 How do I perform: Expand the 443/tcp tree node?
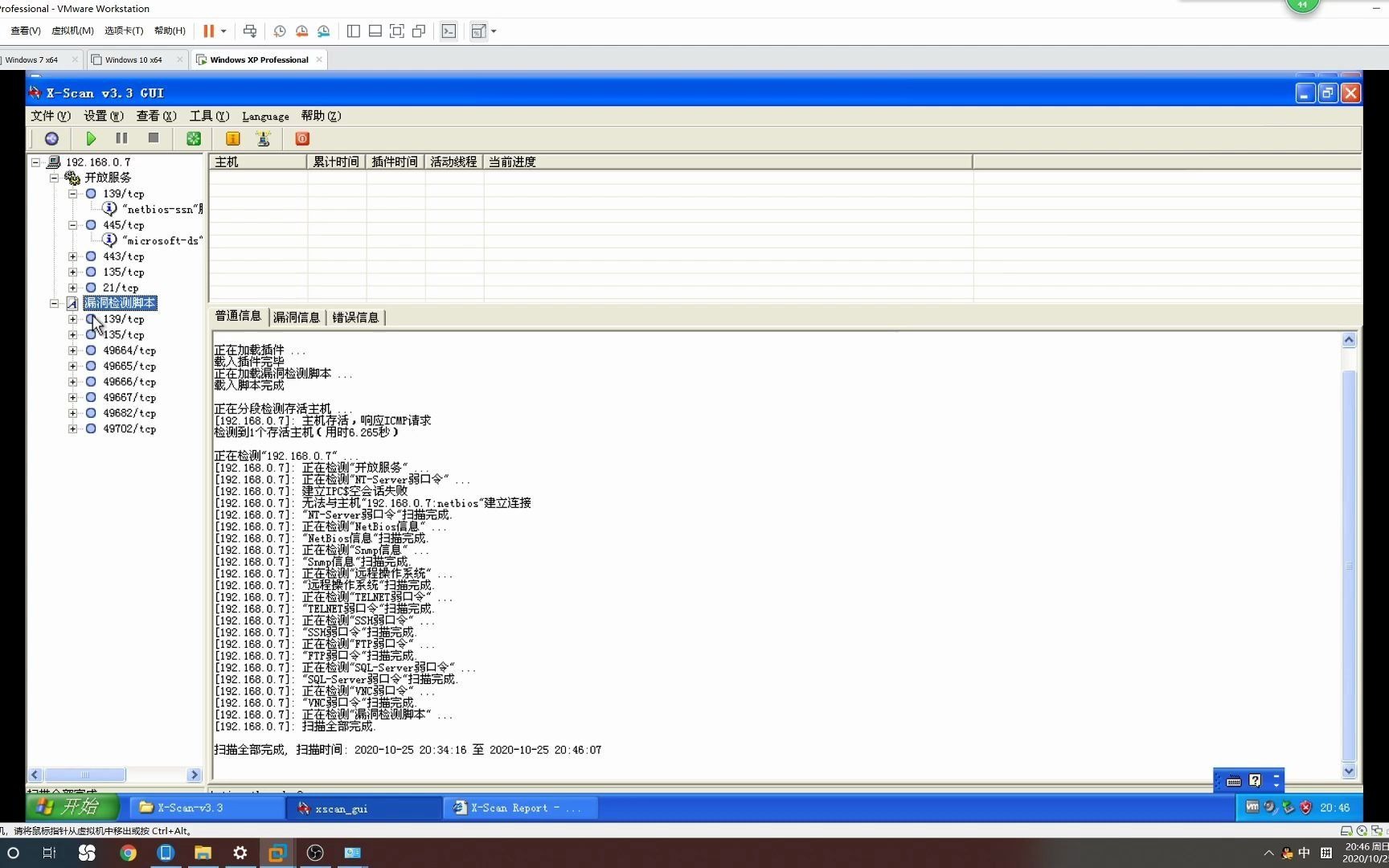pos(72,256)
